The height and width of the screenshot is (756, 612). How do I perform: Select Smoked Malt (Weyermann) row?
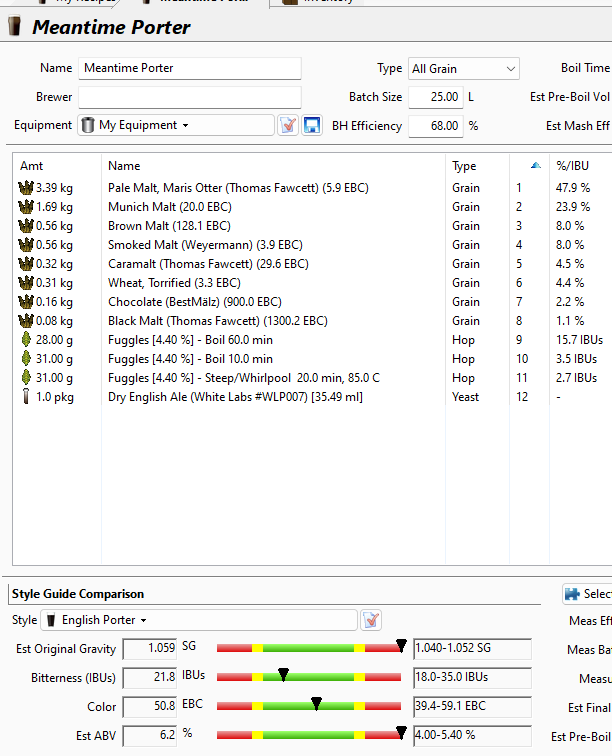pos(312,245)
